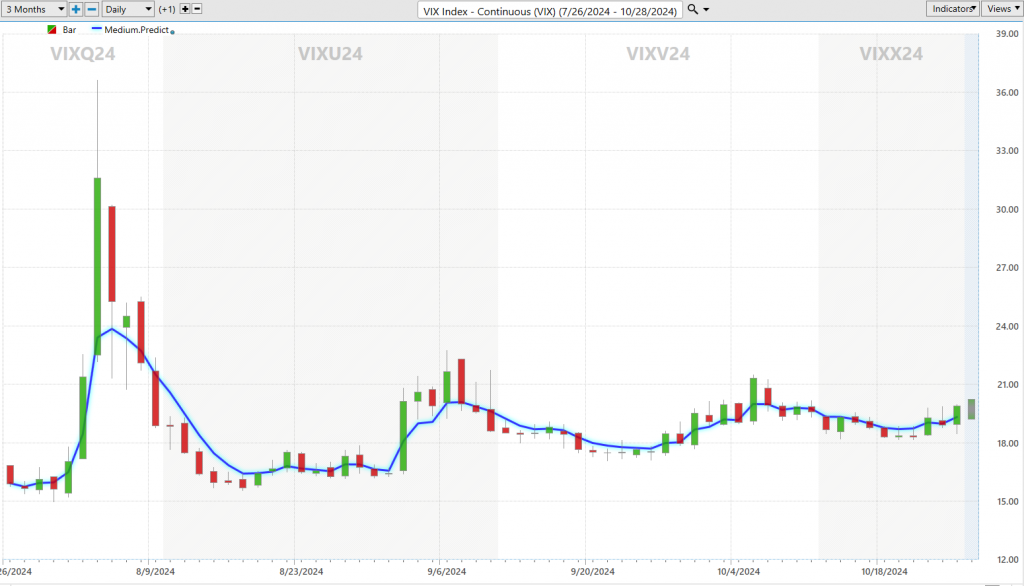The image size is (1024, 586).
Task: Click the VIX Index symbol search field
Action: 550,10
